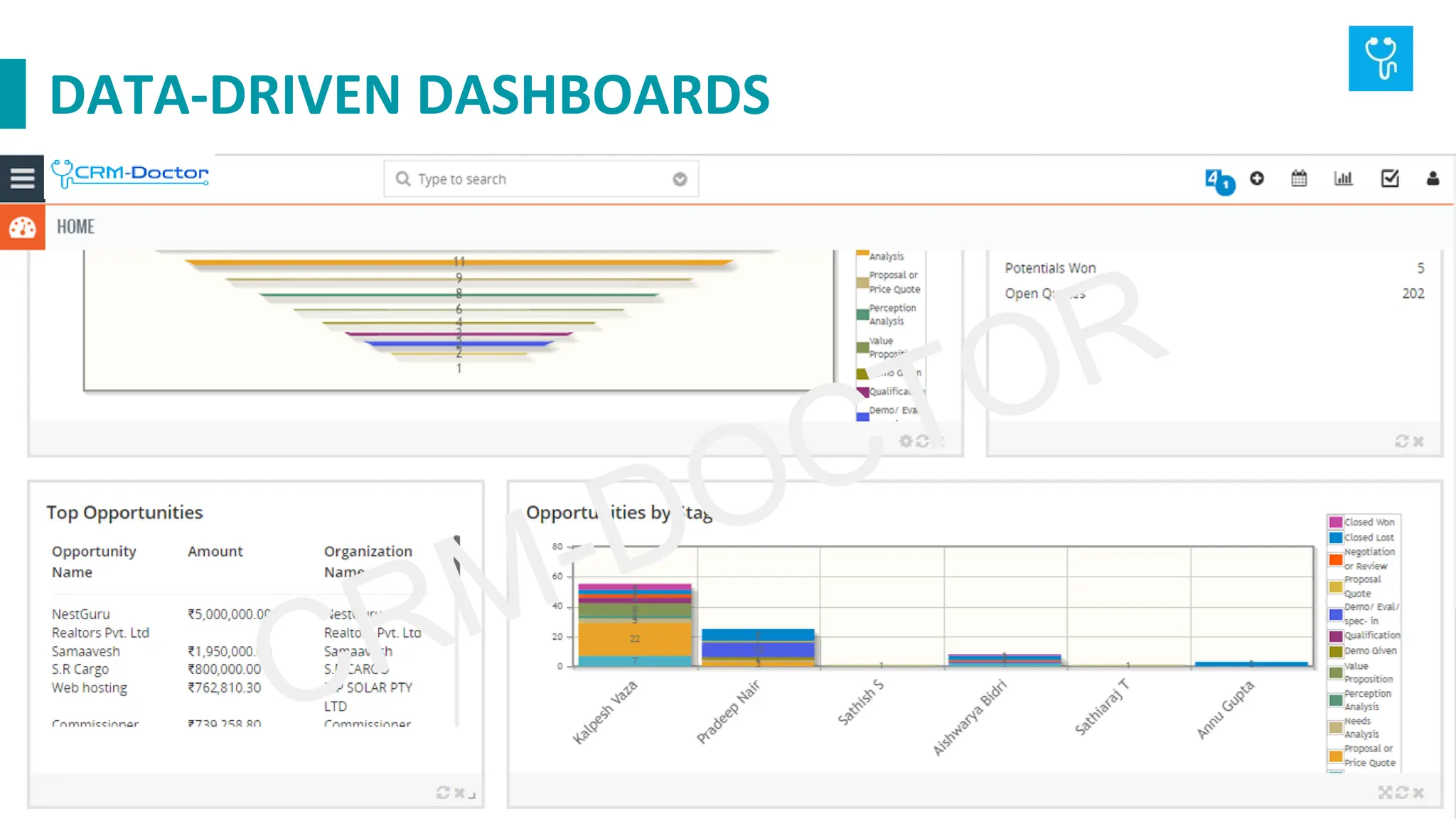
Task: Click Kalpesh Vaza's stacked bar
Action: (634, 625)
